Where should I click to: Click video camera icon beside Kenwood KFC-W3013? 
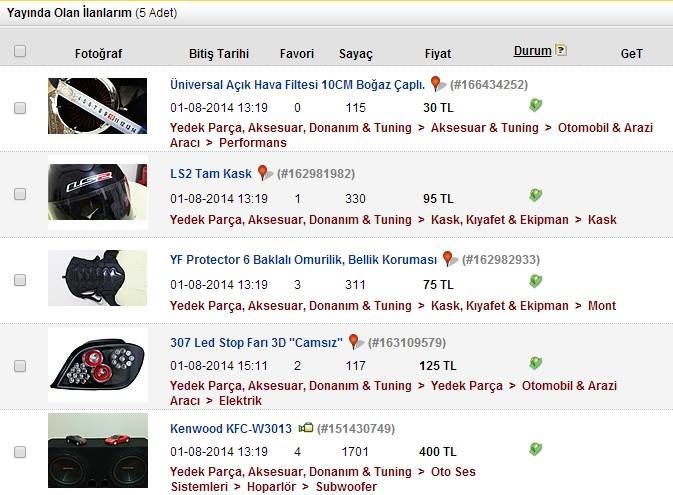pos(306,428)
